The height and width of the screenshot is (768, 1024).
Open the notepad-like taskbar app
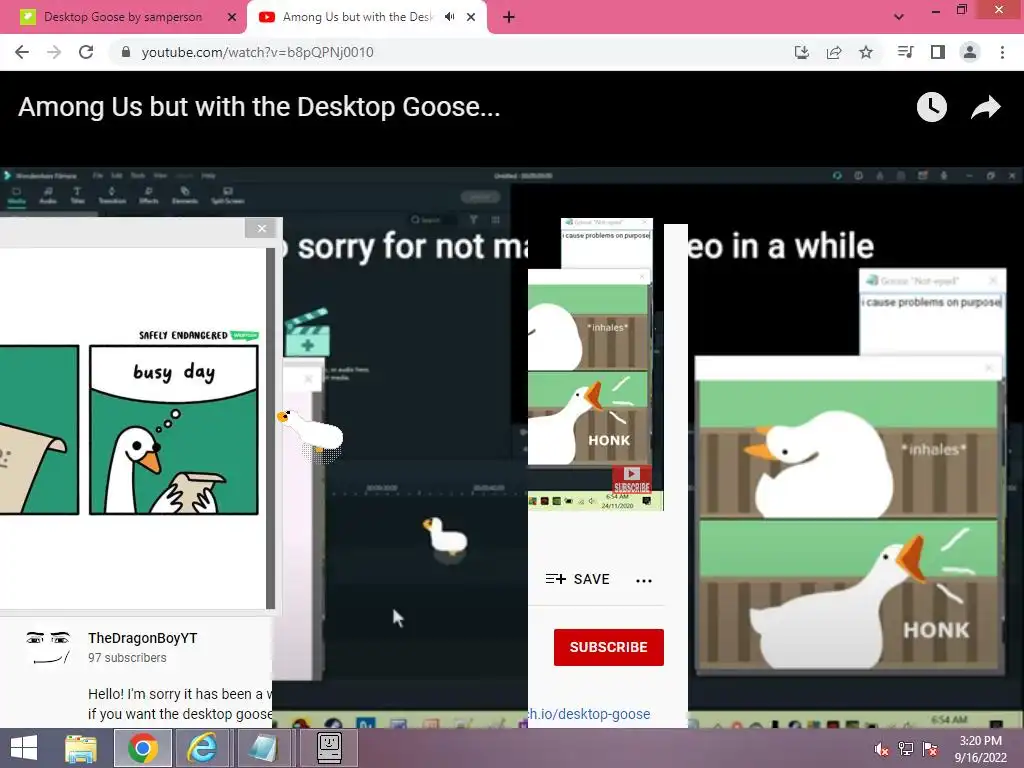pyautogui.click(x=263, y=748)
